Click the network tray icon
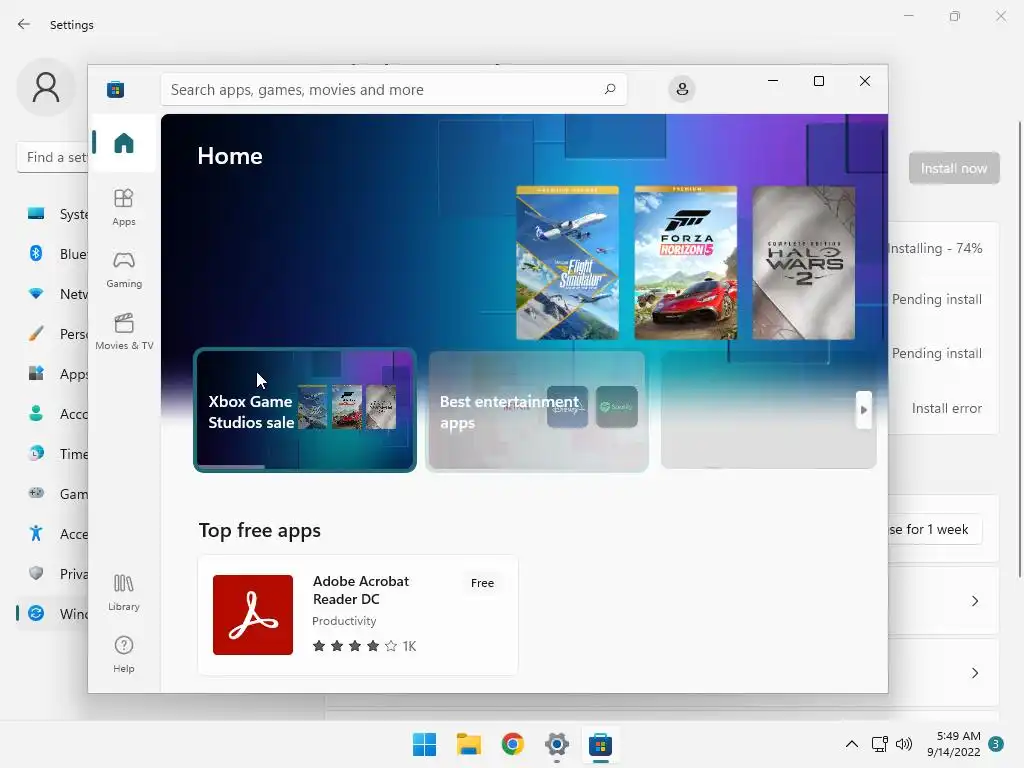The width and height of the screenshot is (1024, 768). coord(879,744)
